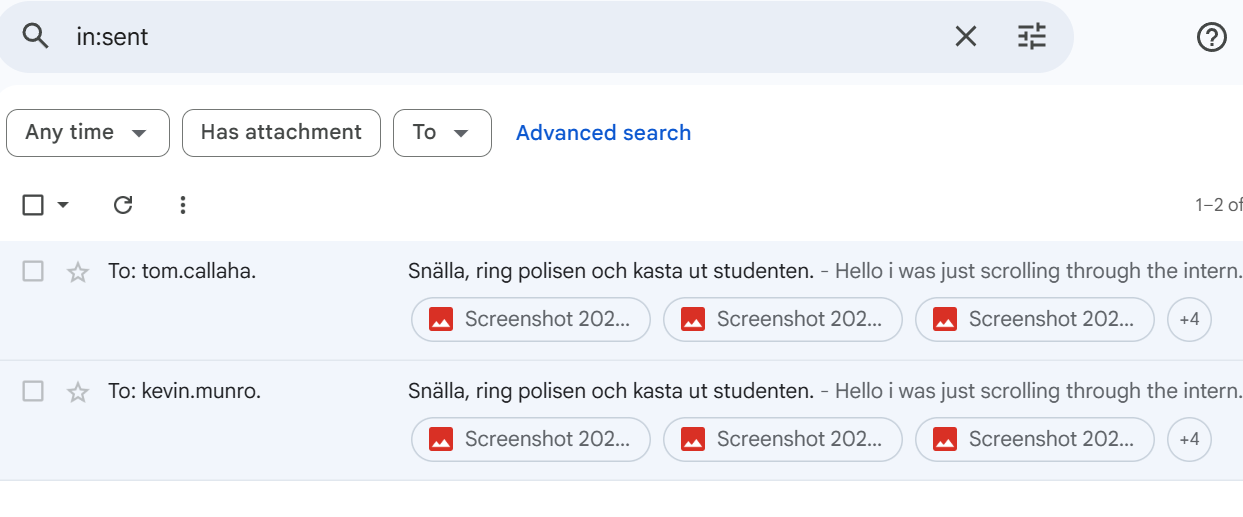
Task: Open the Help question mark icon
Action: click(1211, 37)
